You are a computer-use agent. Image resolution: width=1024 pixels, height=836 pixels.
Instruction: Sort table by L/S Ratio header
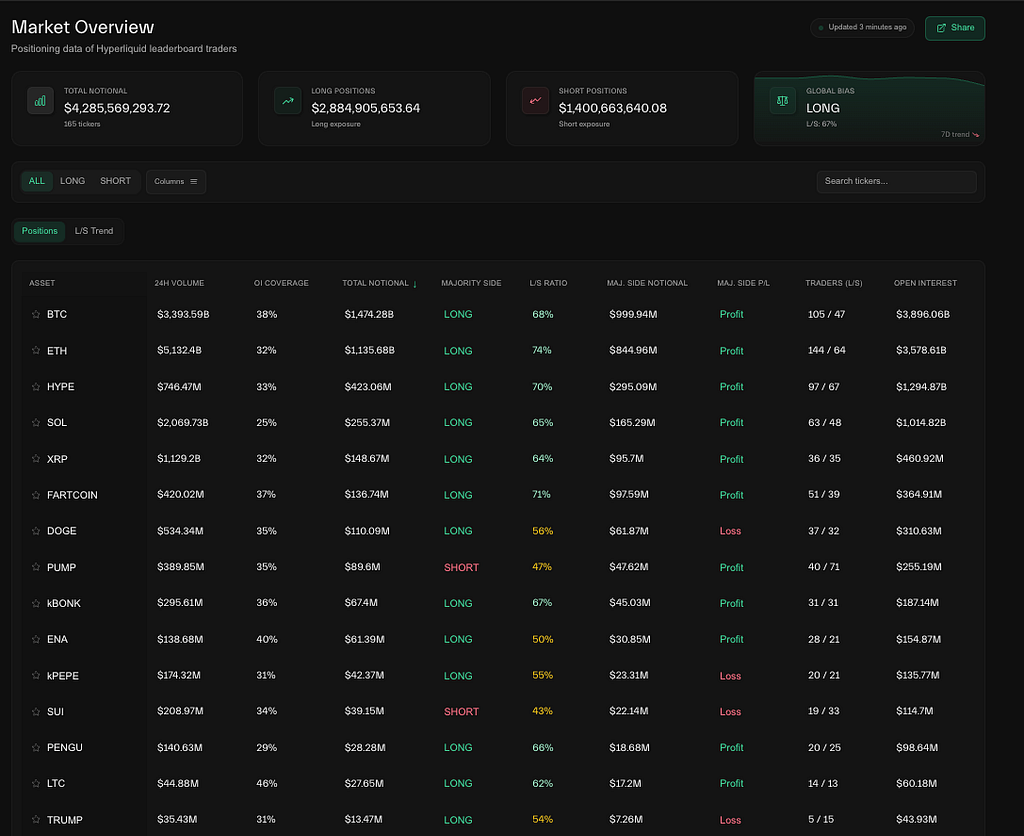[548, 283]
